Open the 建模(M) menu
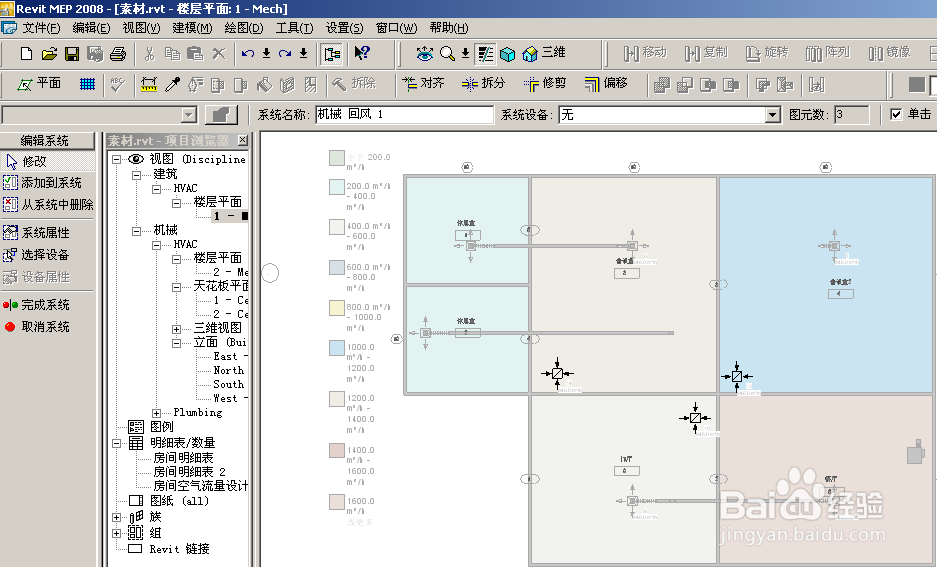Screen dimensions: 937x567 point(192,28)
